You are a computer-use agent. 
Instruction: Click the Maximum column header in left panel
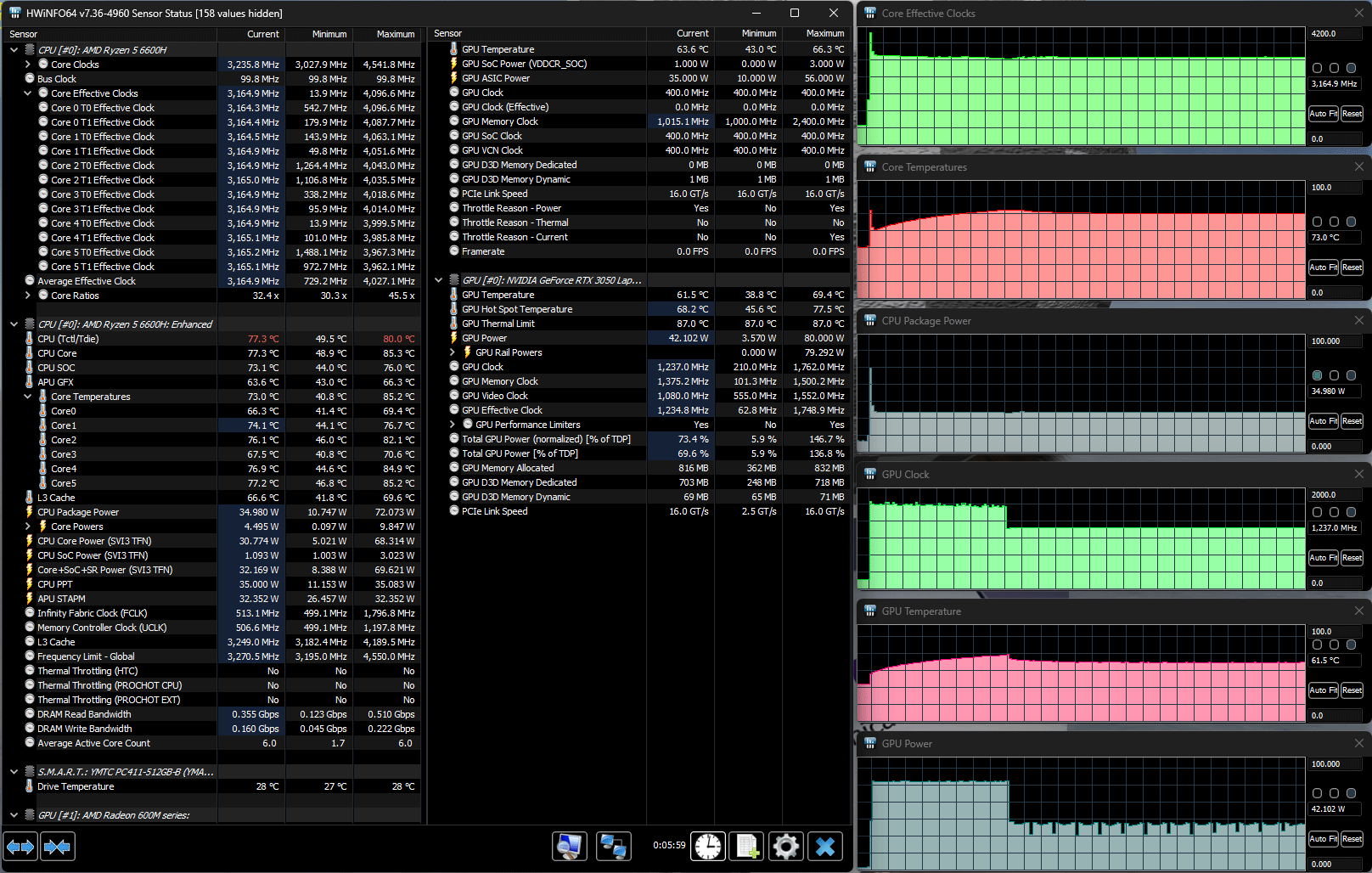tap(387, 34)
